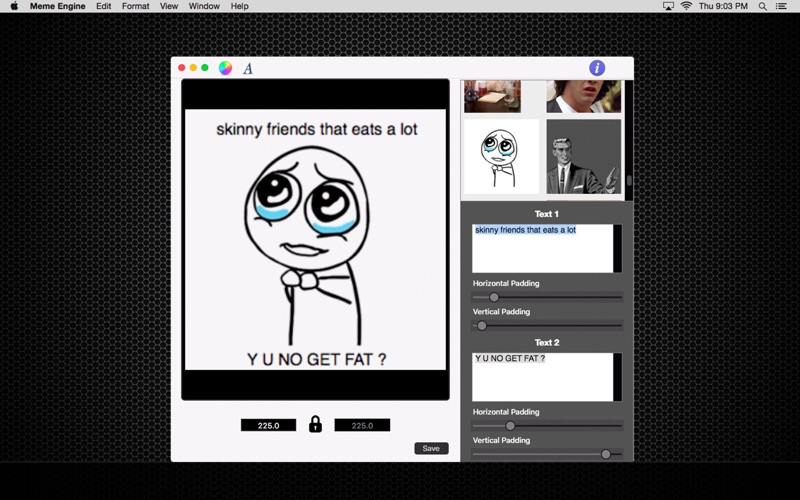This screenshot has width=800, height=500.
Task: Open the View menu
Action: pyautogui.click(x=169, y=6)
